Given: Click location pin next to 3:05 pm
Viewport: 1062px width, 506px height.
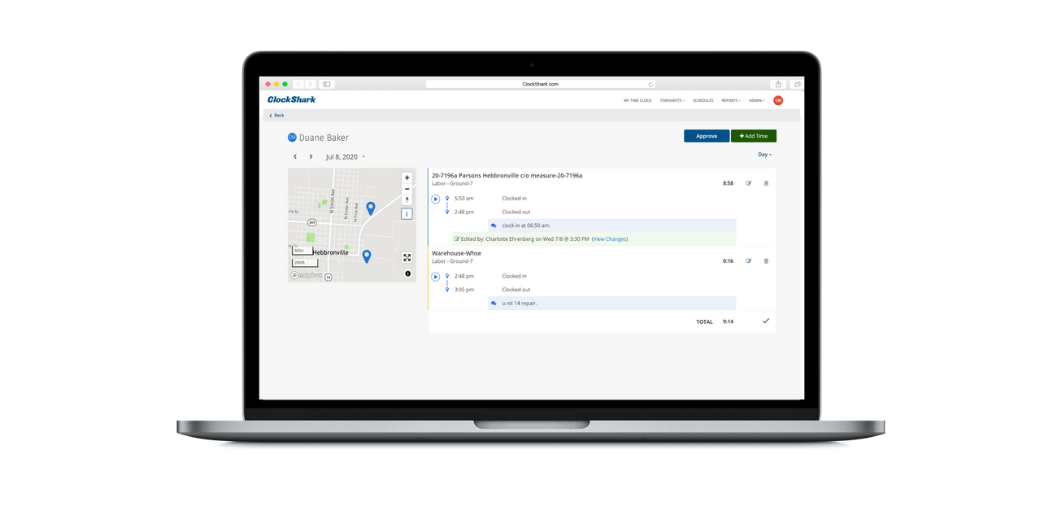Looking at the screenshot, I should pos(447,289).
